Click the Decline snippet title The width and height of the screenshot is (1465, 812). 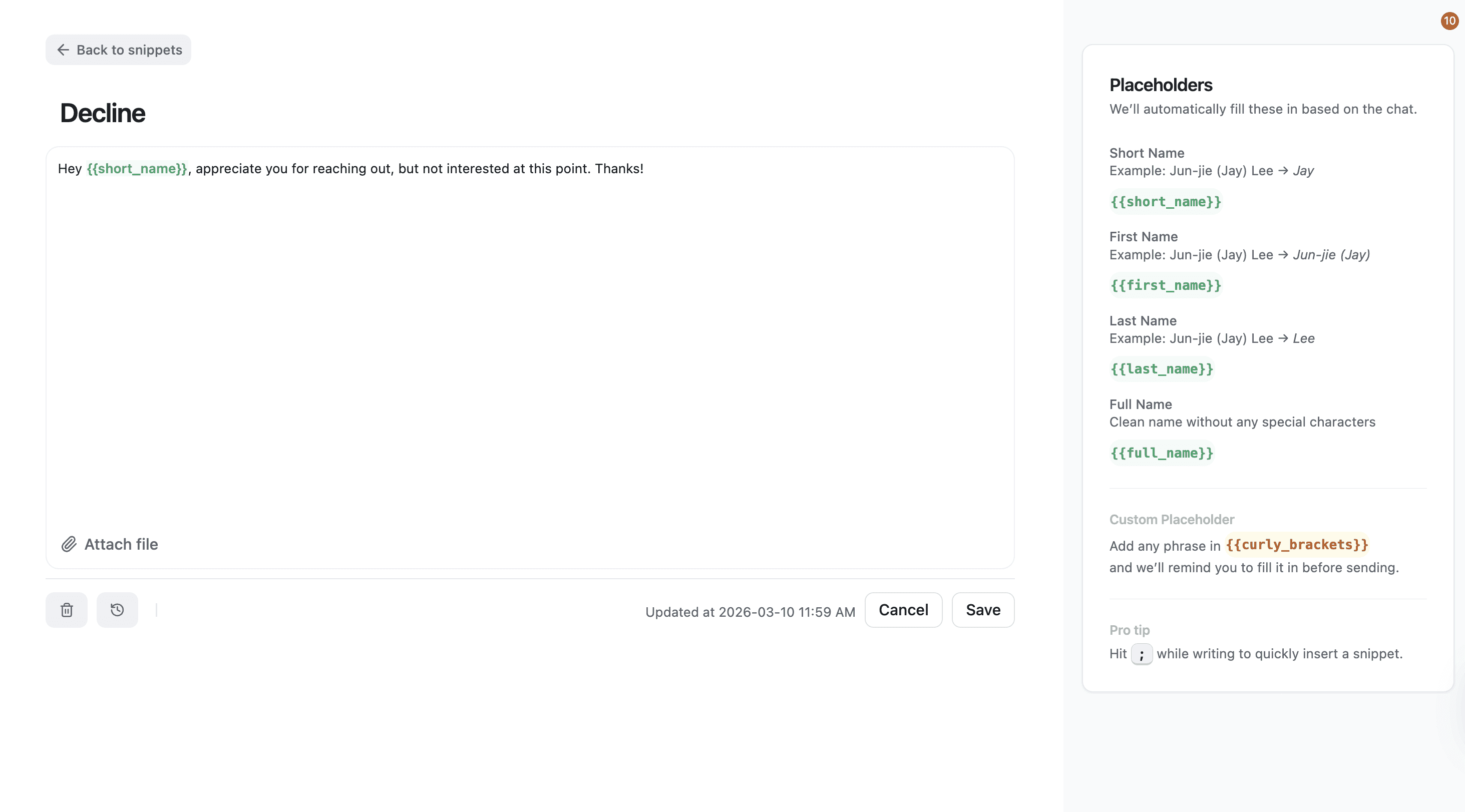click(x=102, y=113)
